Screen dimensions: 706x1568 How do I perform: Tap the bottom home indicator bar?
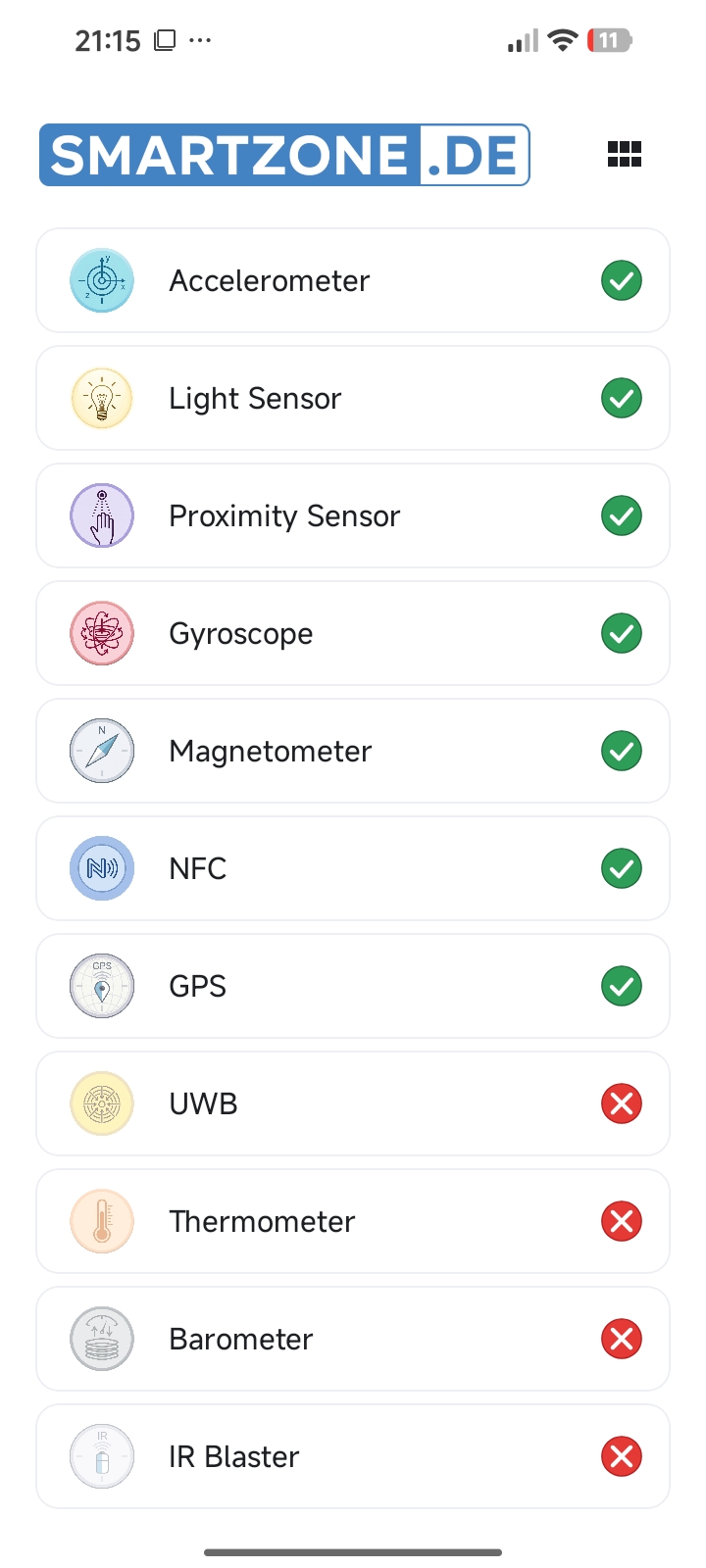[353, 1552]
